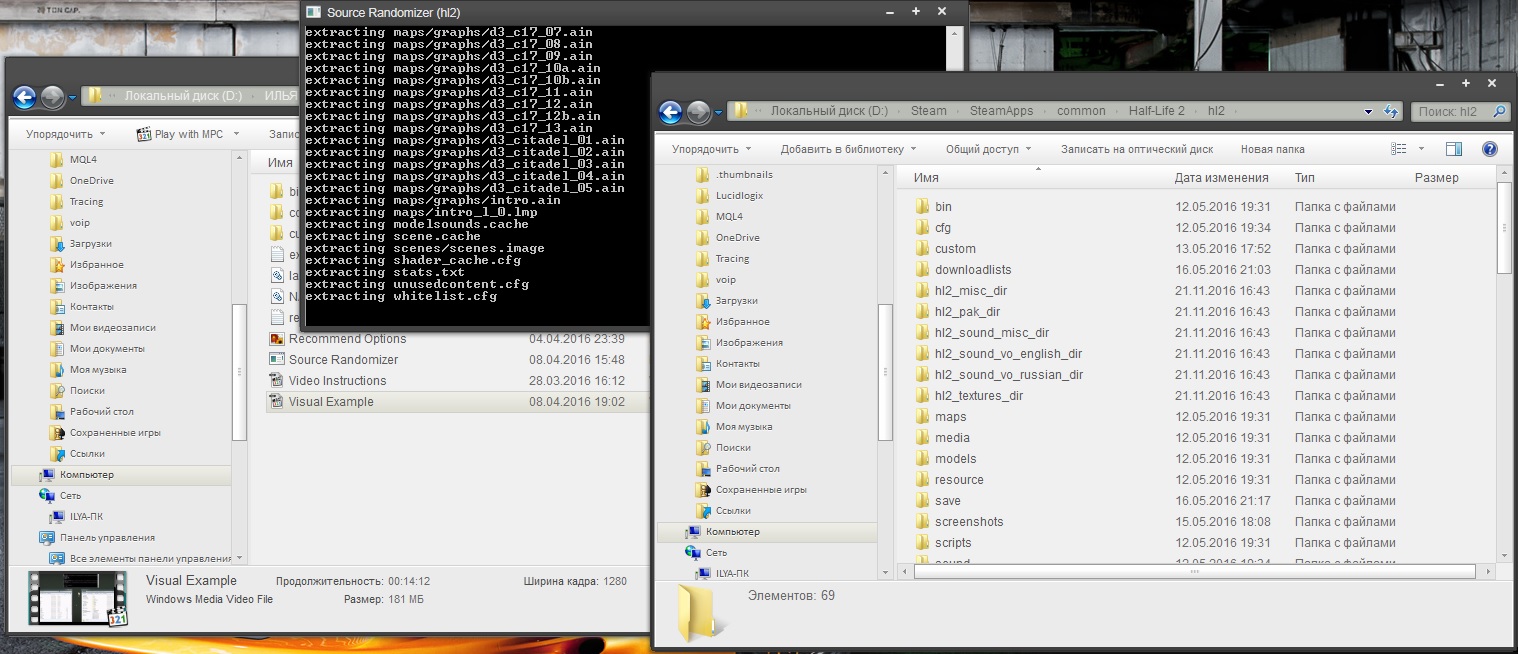Click Новая папка to create a folder
Image resolution: width=1519 pixels, height=654 pixels.
click(x=1272, y=149)
